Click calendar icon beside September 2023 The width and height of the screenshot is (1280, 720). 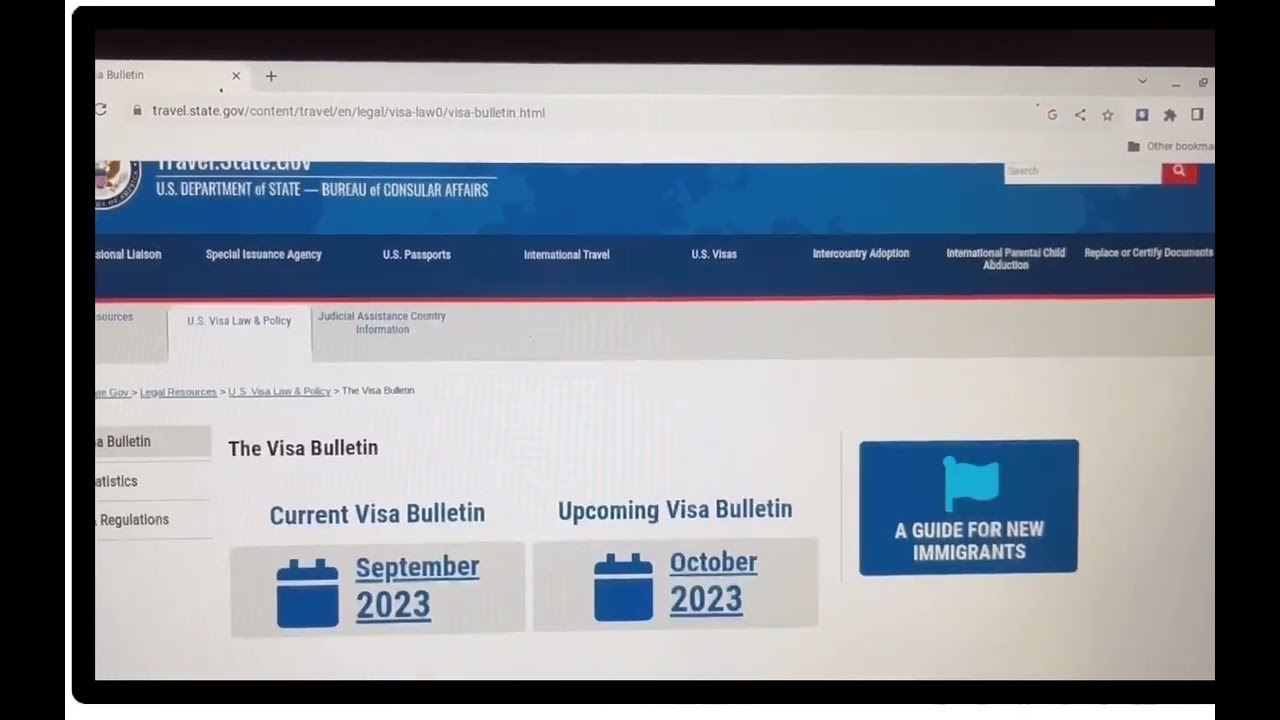pyautogui.click(x=307, y=593)
